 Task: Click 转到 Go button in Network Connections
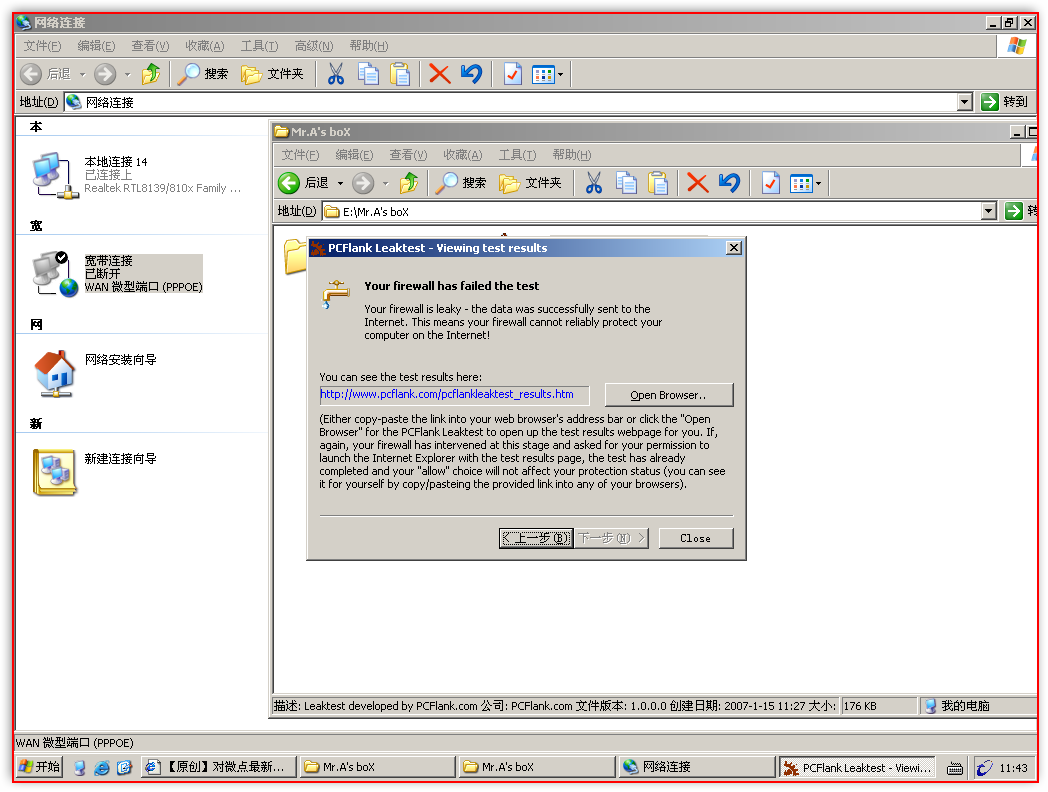(x=1004, y=102)
